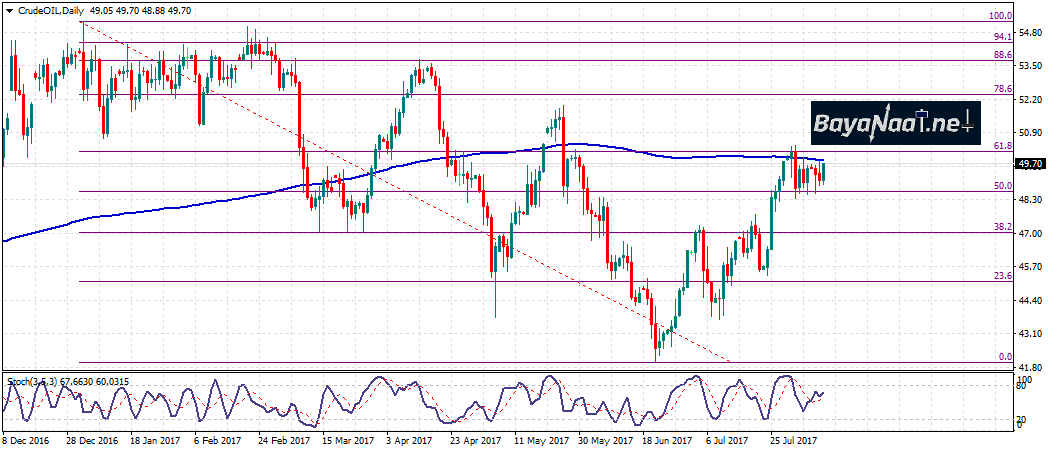The image size is (1053, 452).
Task: Click the 54.80 price axis label
Action: (1030, 33)
